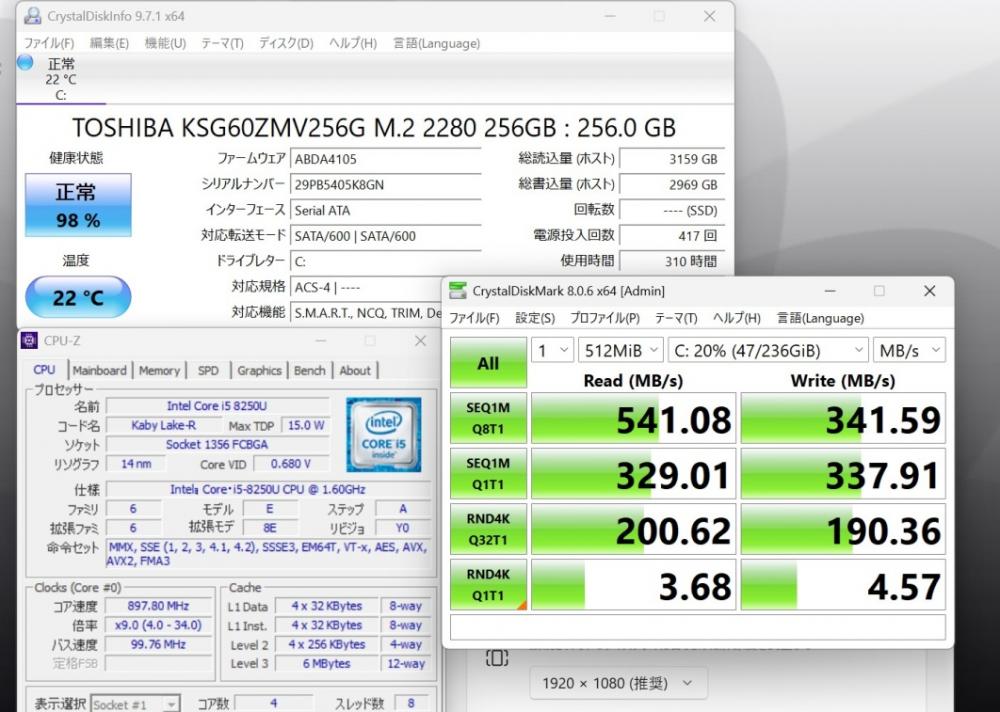Screen dimensions: 1000x712
Task: Click the RND4K Q1T1 write result 4.57
Action: [x=843, y=585]
